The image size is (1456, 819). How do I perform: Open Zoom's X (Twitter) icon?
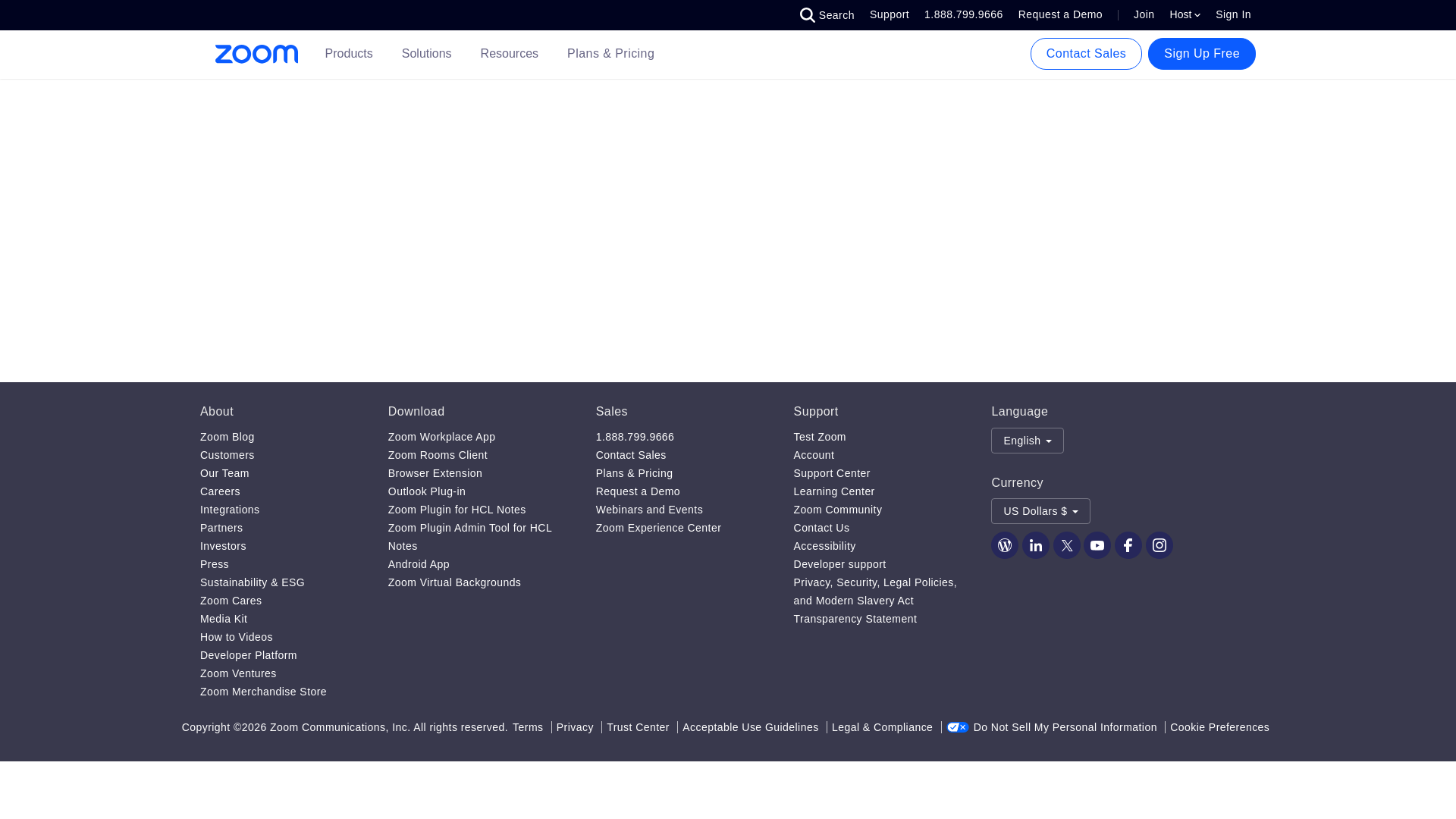click(1067, 545)
